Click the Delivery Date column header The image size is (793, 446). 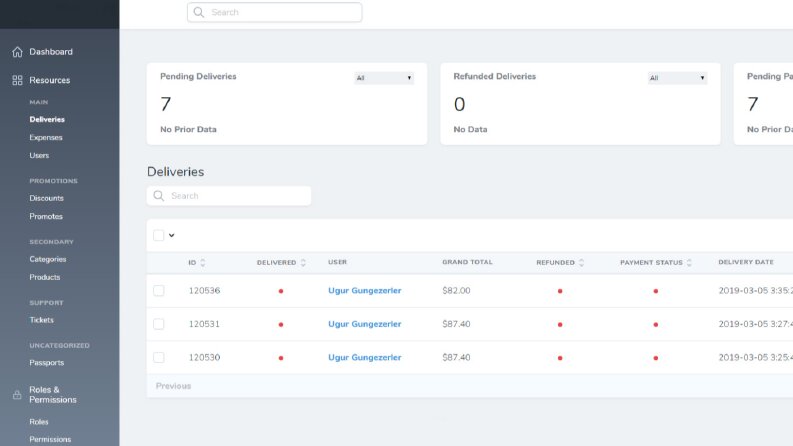pos(746,262)
